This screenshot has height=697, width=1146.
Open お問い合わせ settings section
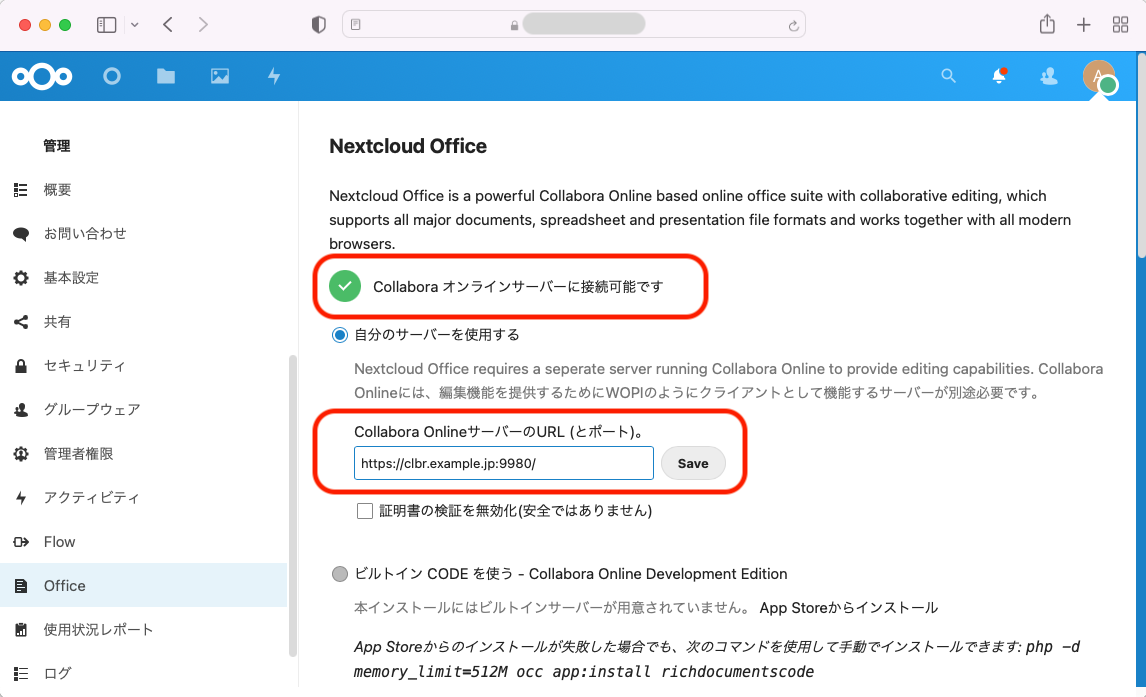point(143,234)
